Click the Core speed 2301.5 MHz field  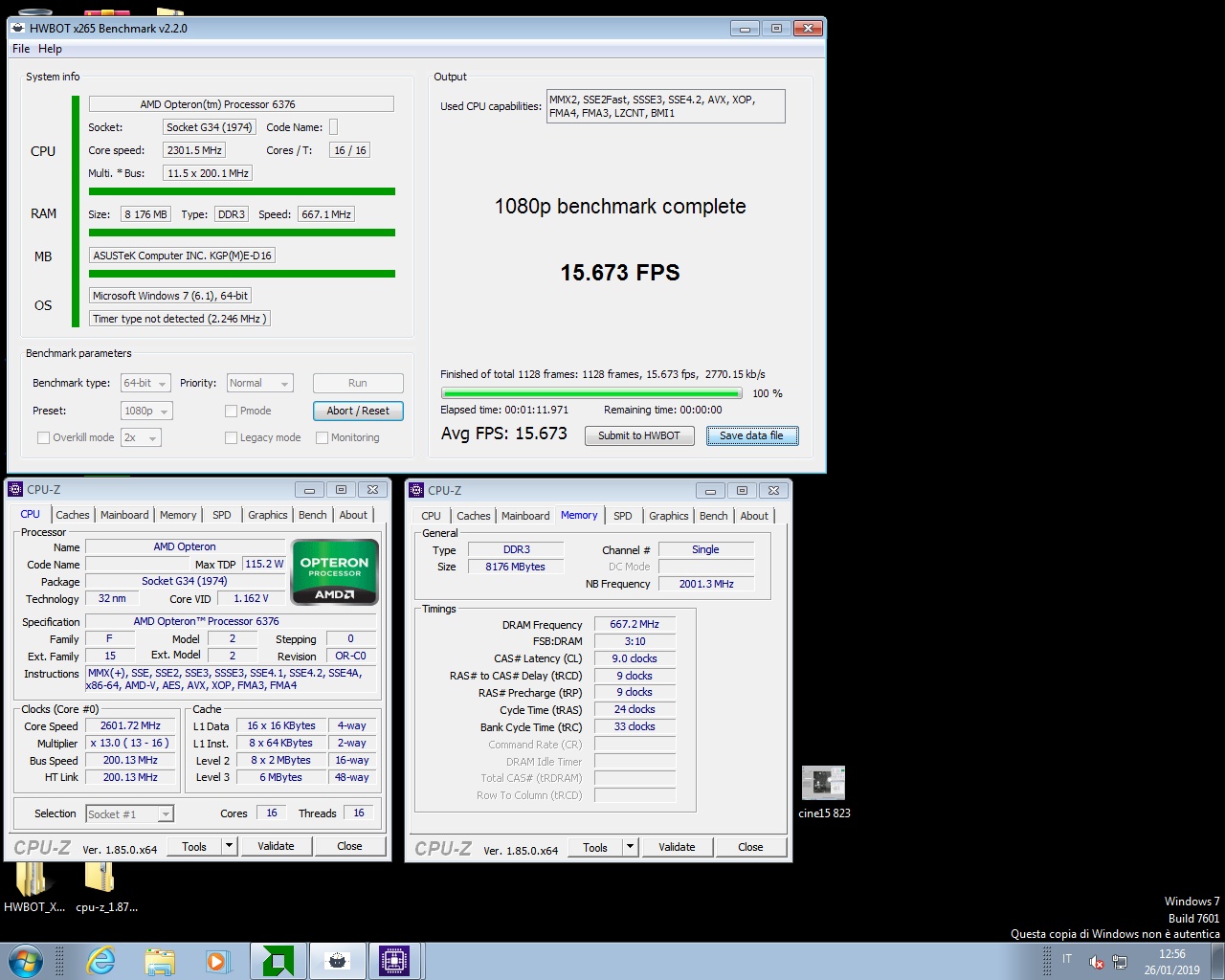[x=194, y=150]
